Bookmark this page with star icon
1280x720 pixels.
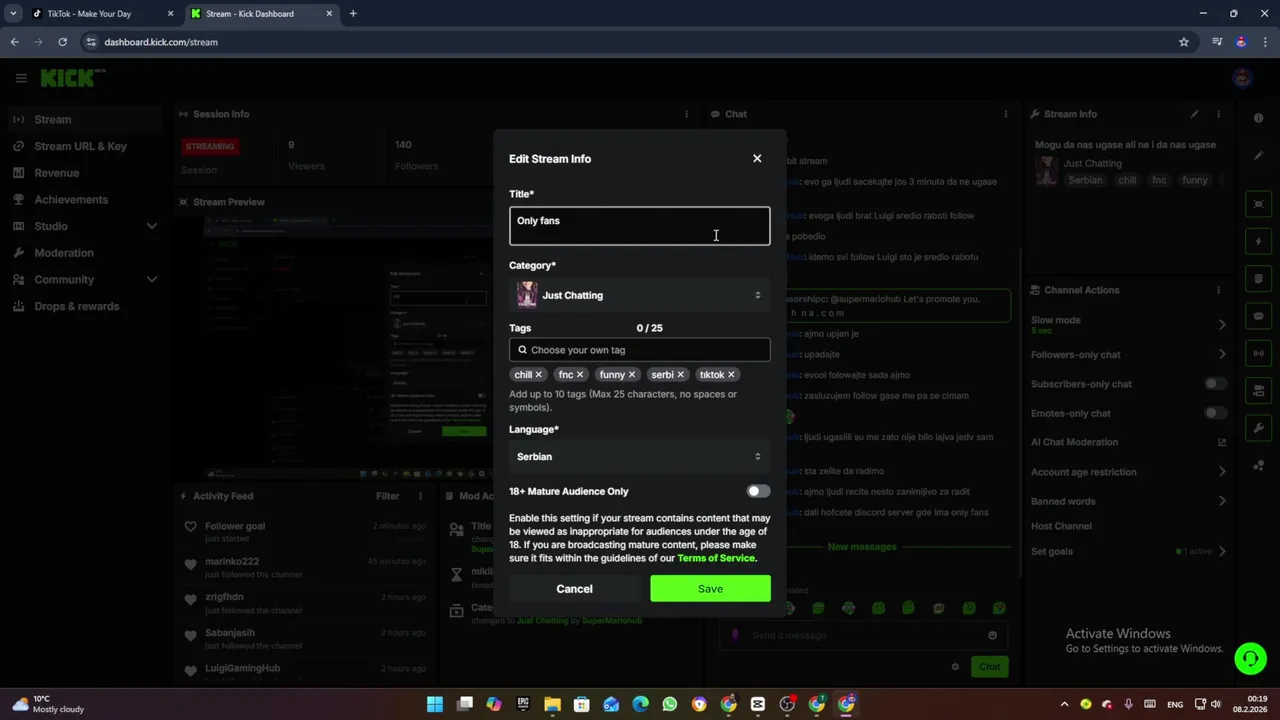(1184, 42)
